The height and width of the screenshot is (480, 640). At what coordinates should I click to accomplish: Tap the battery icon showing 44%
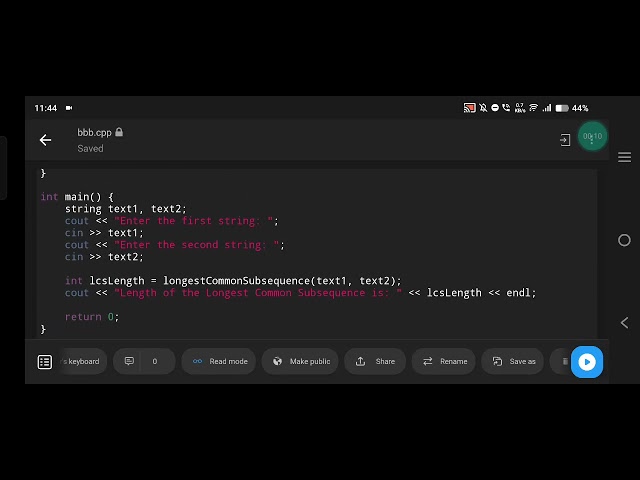[562, 108]
